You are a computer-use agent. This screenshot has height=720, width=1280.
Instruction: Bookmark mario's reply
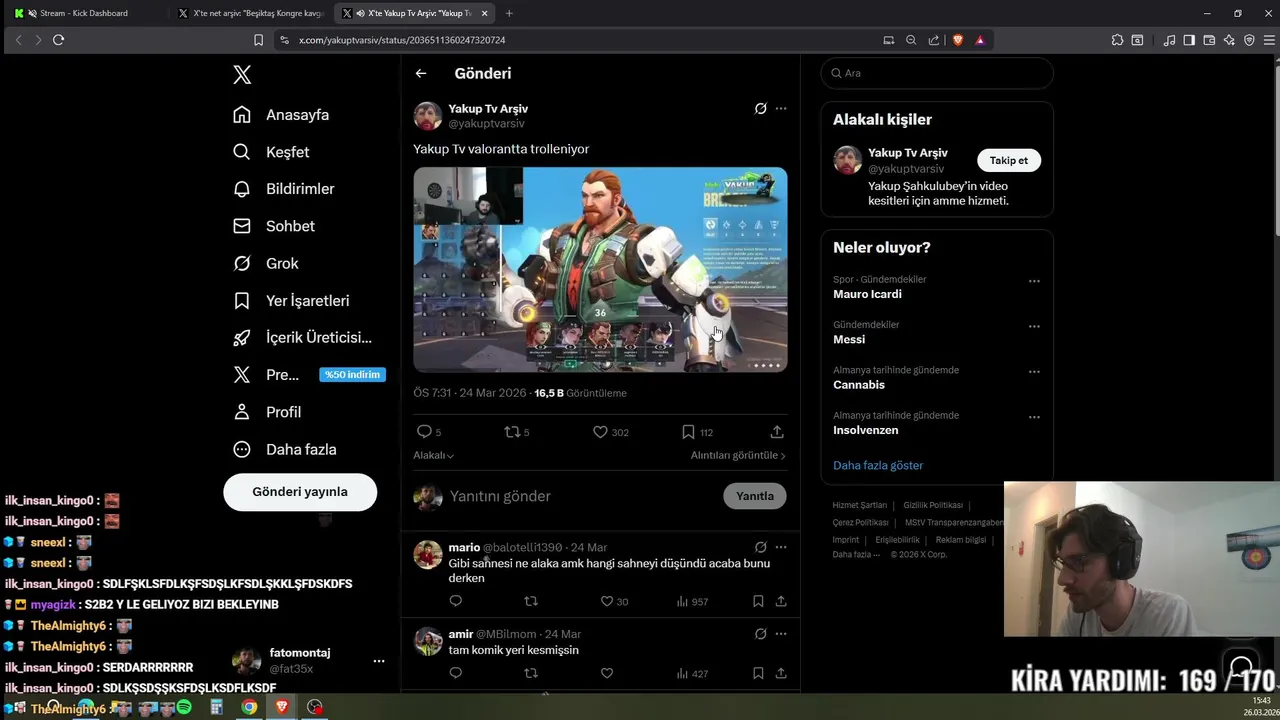758,601
